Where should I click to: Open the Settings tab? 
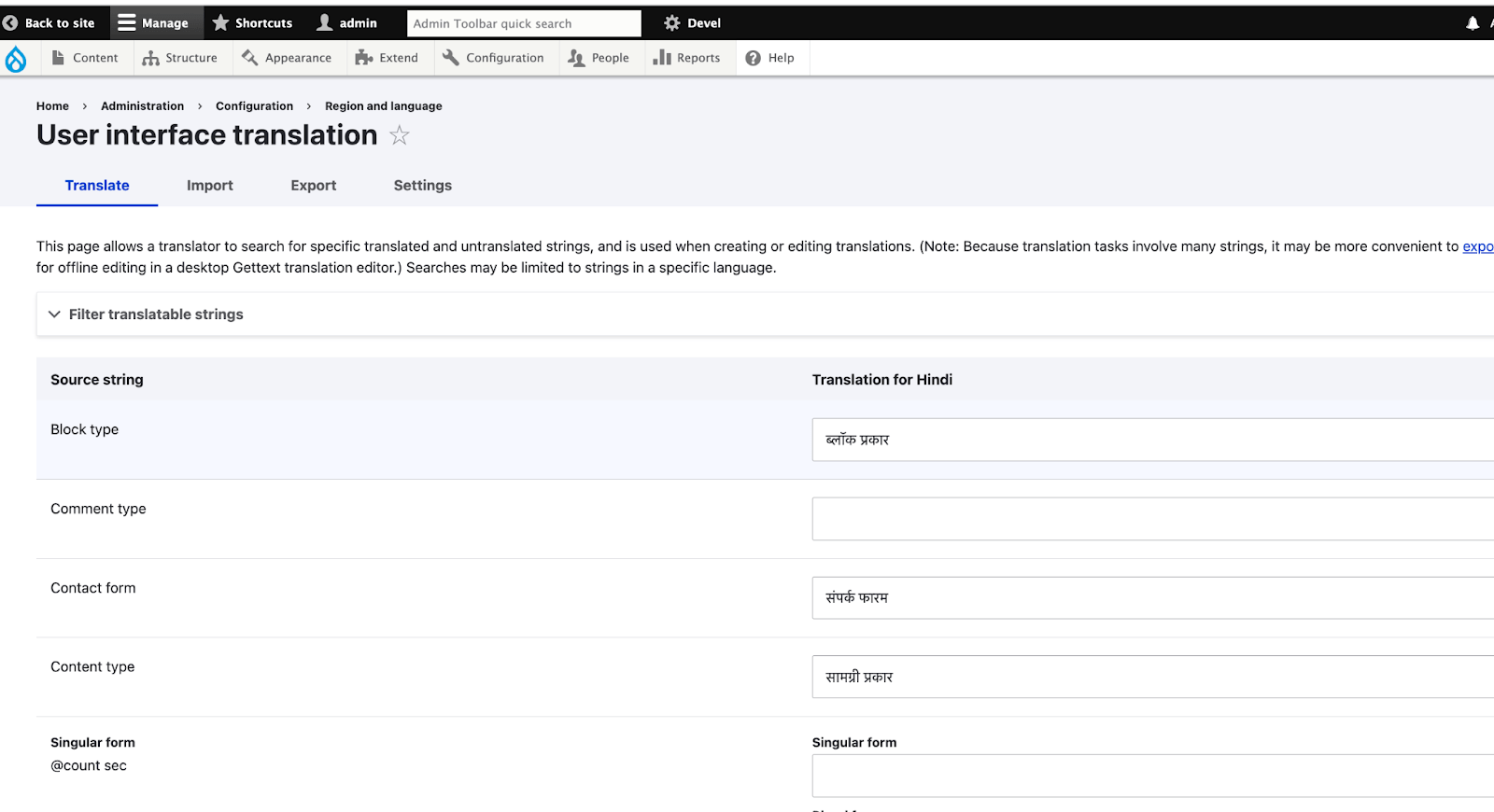point(423,186)
